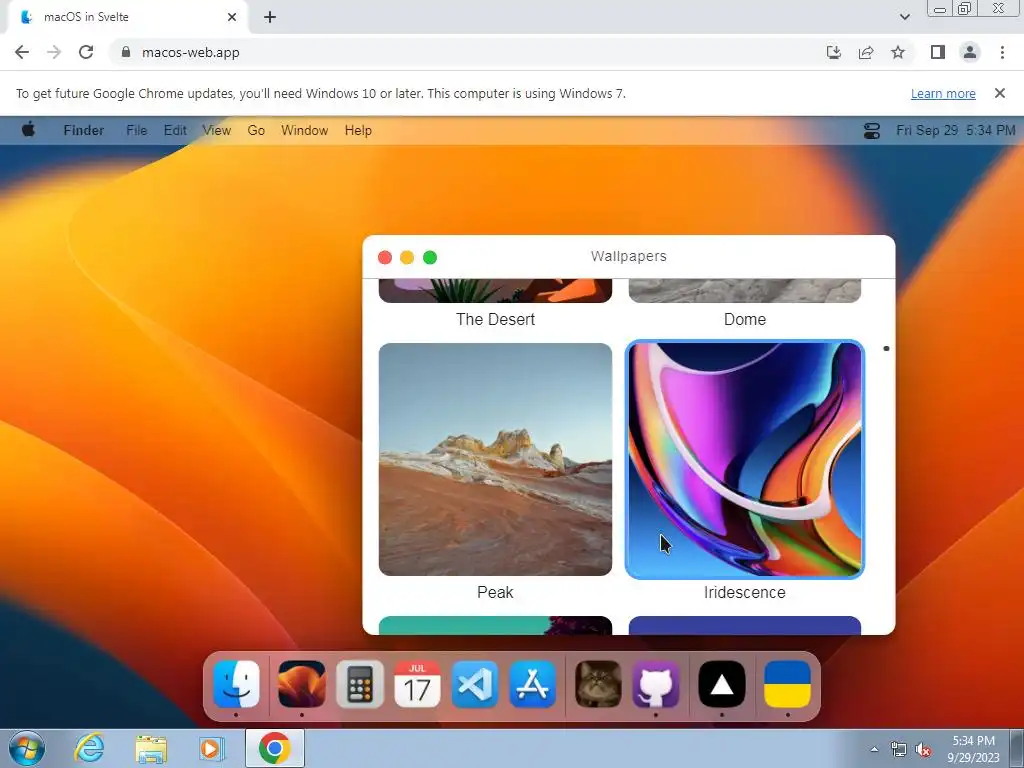Launch Calculator from the dock
Viewport: 1024px width, 768px height.
coord(360,684)
